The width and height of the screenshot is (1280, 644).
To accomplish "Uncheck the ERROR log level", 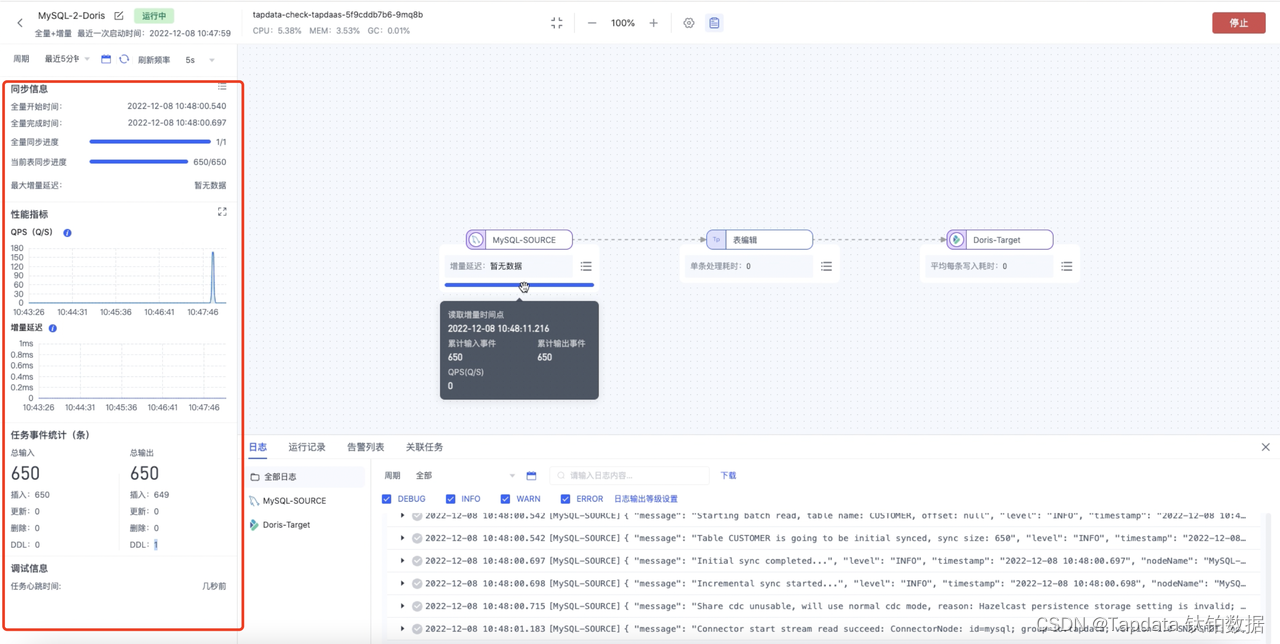I will click(x=565, y=499).
